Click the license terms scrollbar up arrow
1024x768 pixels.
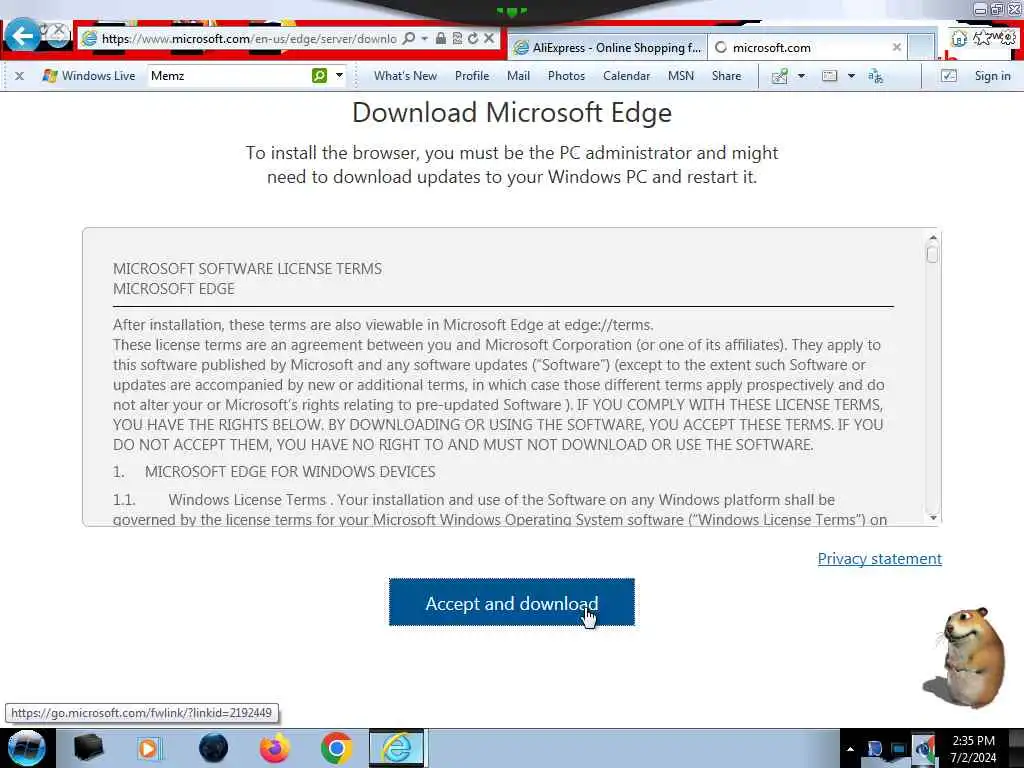(933, 238)
